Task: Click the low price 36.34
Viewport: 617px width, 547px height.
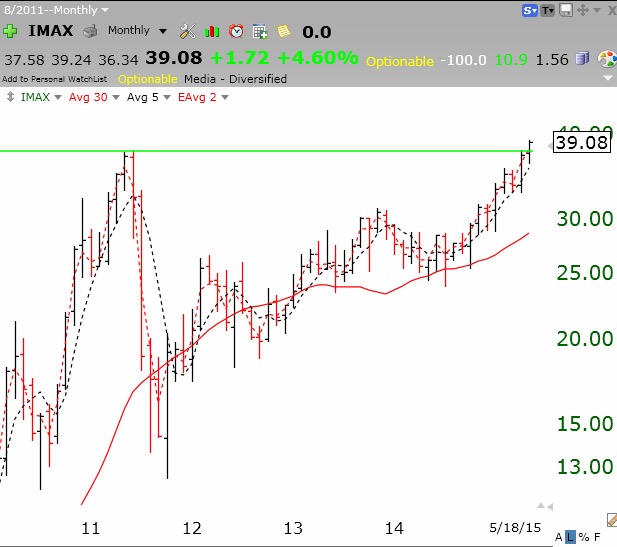Action: click(x=118, y=60)
